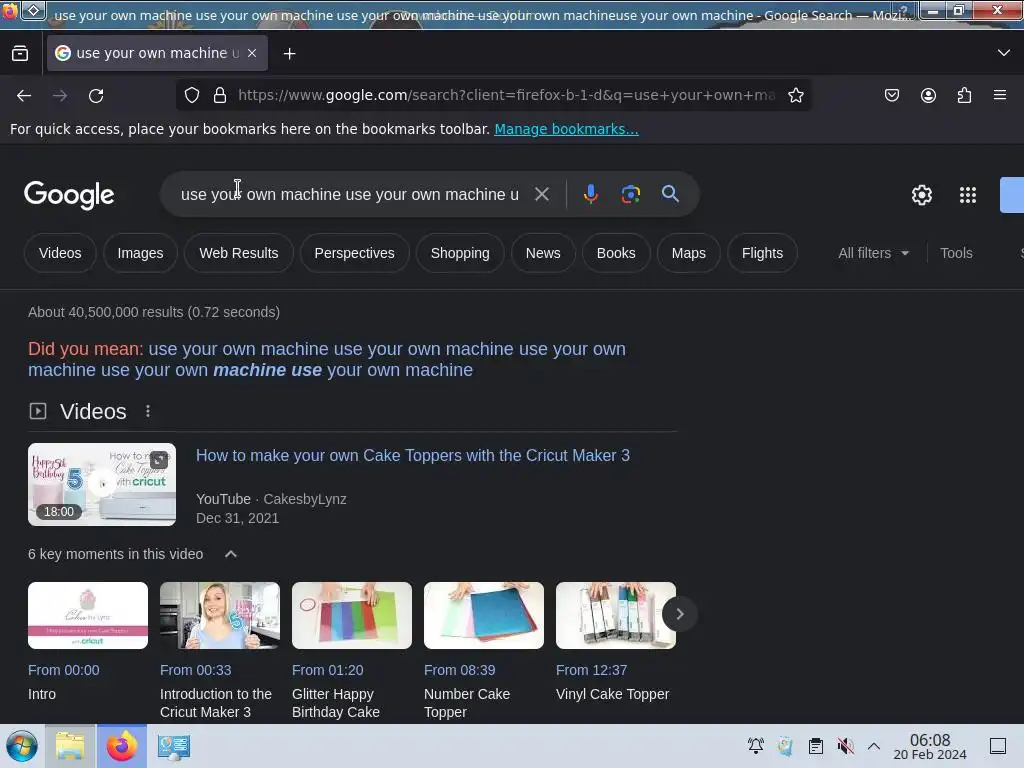Expand hidden tray icons chevron

(x=874, y=746)
